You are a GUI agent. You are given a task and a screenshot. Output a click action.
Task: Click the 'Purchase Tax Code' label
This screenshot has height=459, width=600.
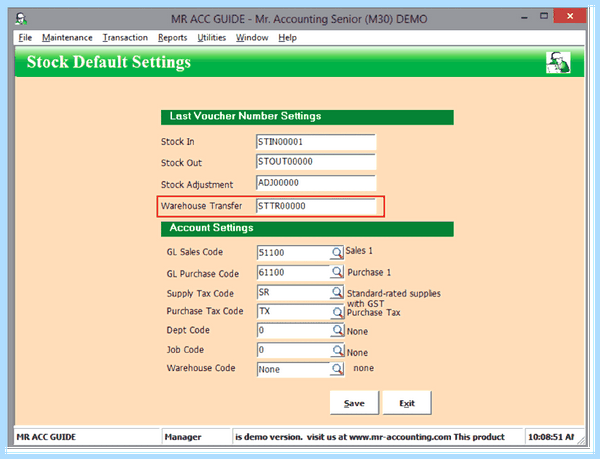tap(205, 311)
